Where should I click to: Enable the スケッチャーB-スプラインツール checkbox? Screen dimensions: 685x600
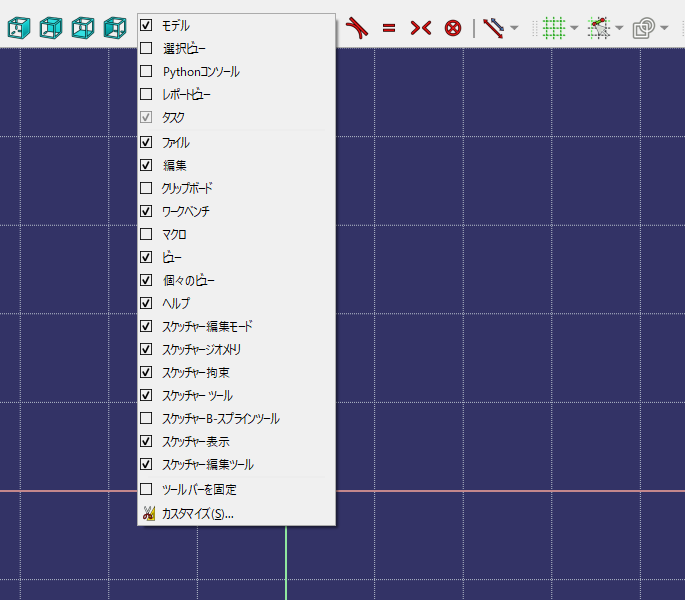click(146, 418)
